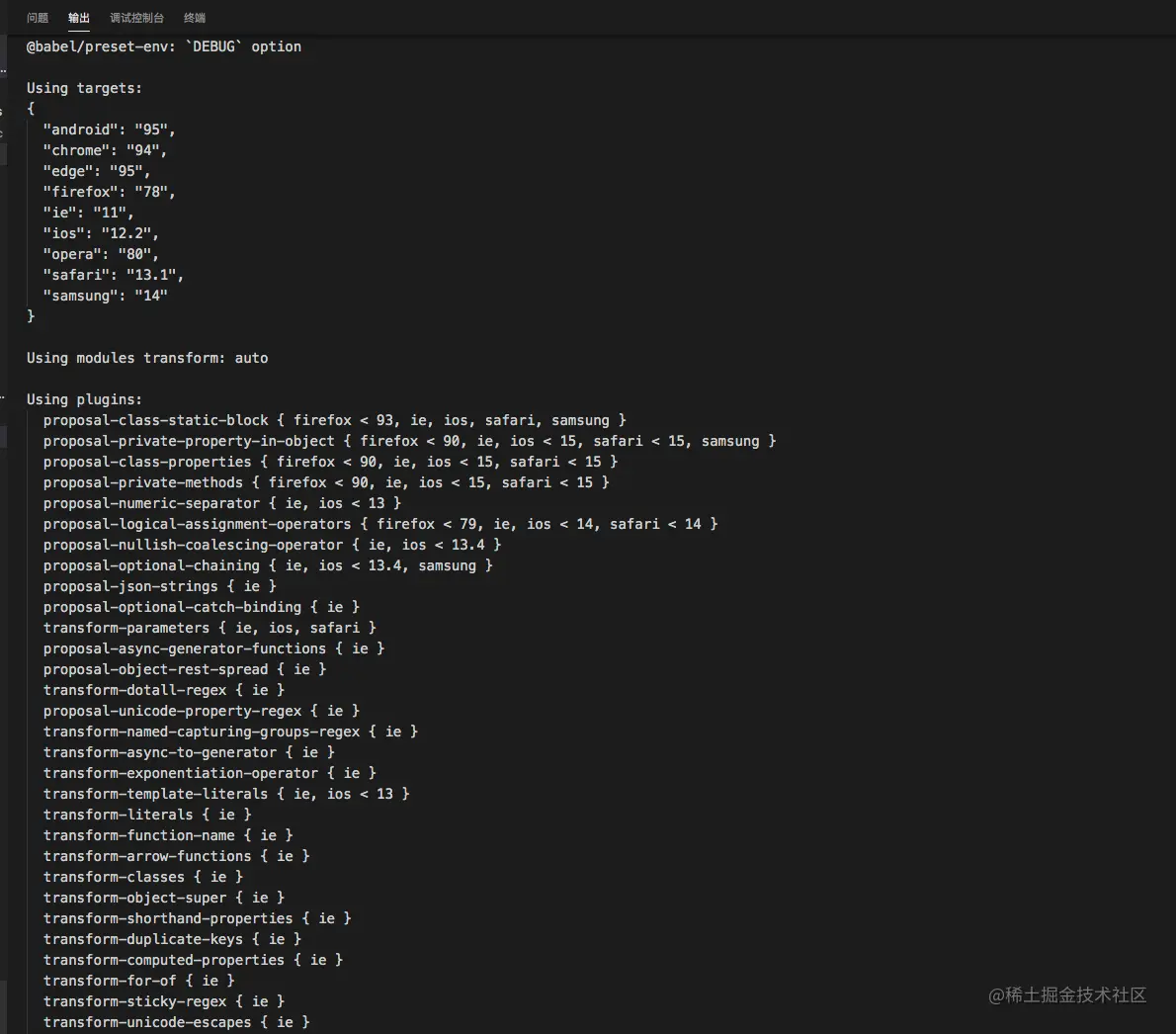
Task: Click the transform-arrow-functions line
Action: [x=176, y=856]
